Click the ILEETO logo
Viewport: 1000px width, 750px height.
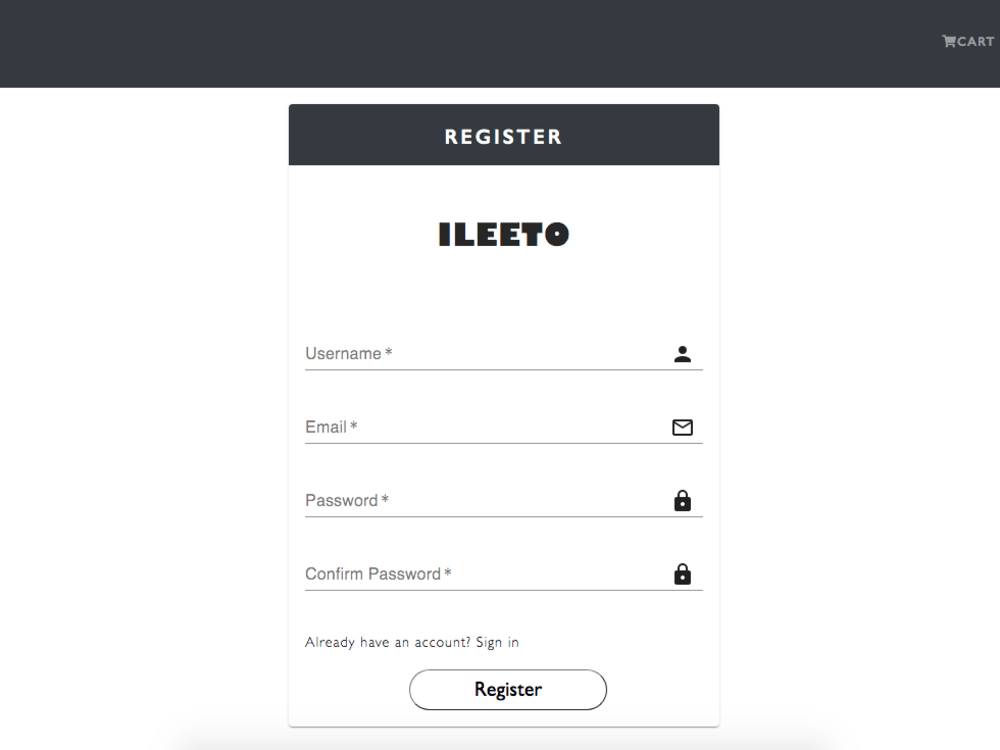[x=503, y=233]
